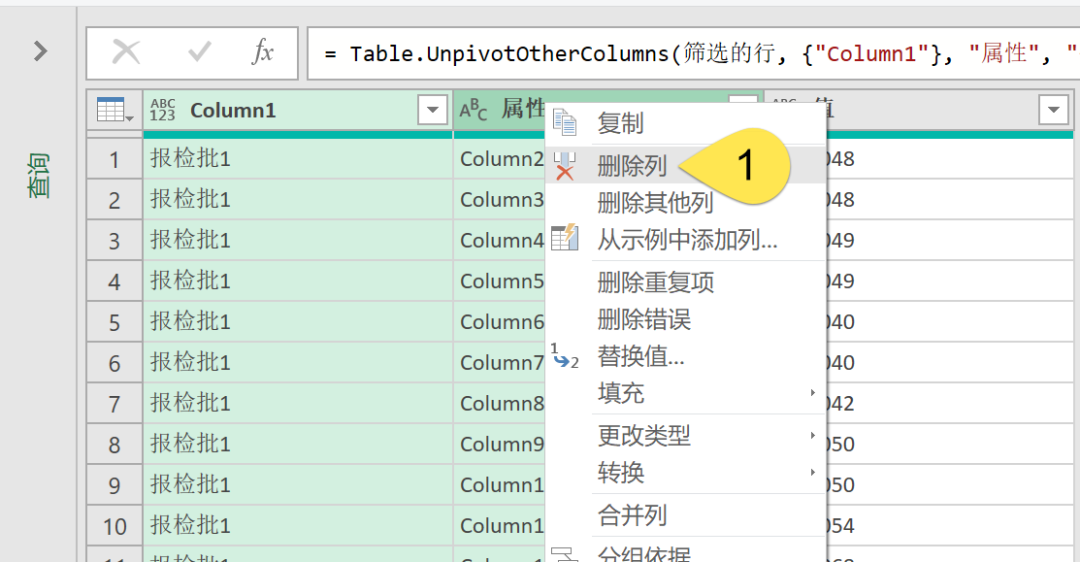Expand the 填充 submenu arrow
Viewport: 1080px width, 562px height.
coord(813,393)
